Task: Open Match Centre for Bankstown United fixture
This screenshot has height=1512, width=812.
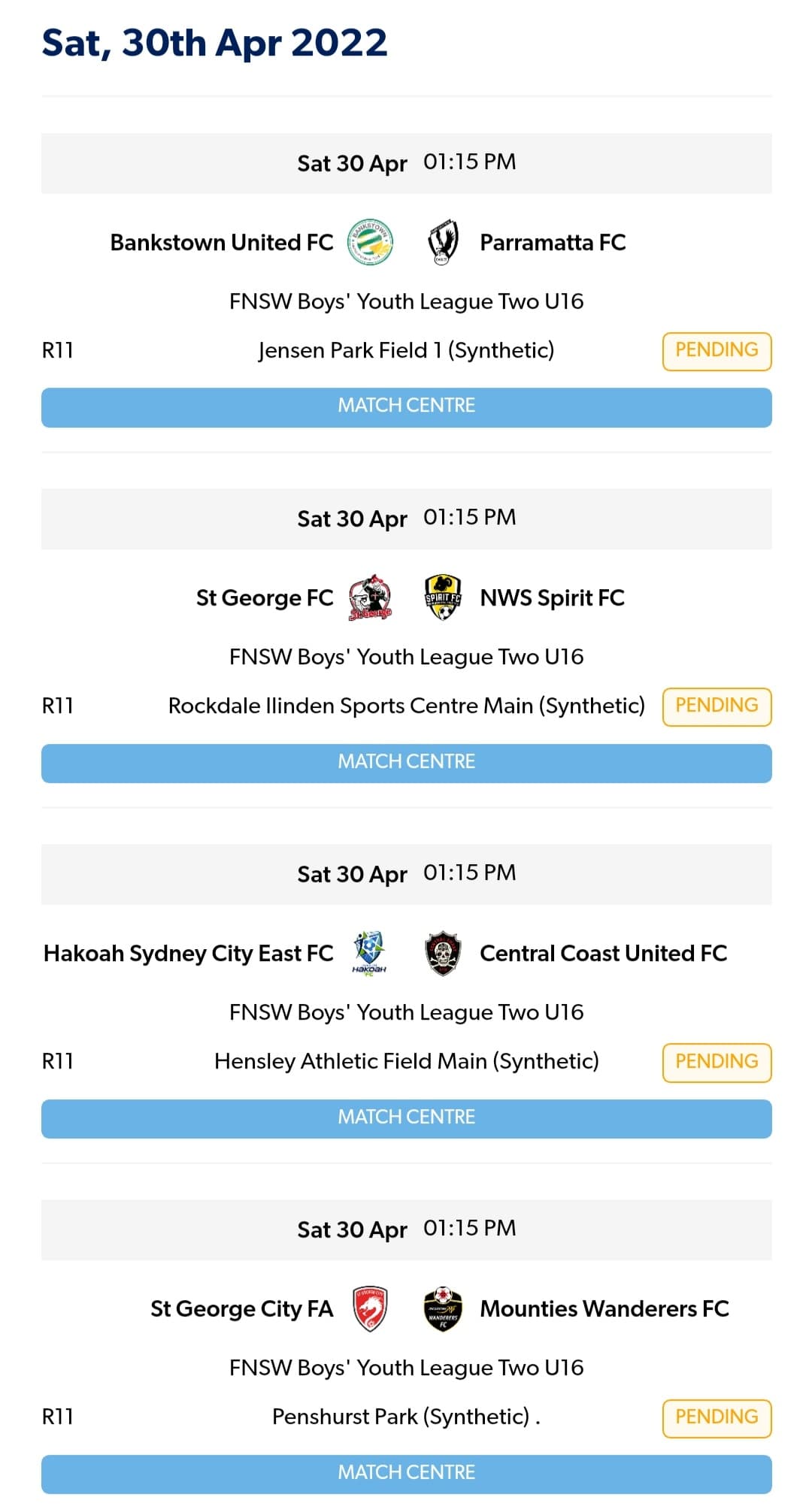Action: [x=406, y=406]
